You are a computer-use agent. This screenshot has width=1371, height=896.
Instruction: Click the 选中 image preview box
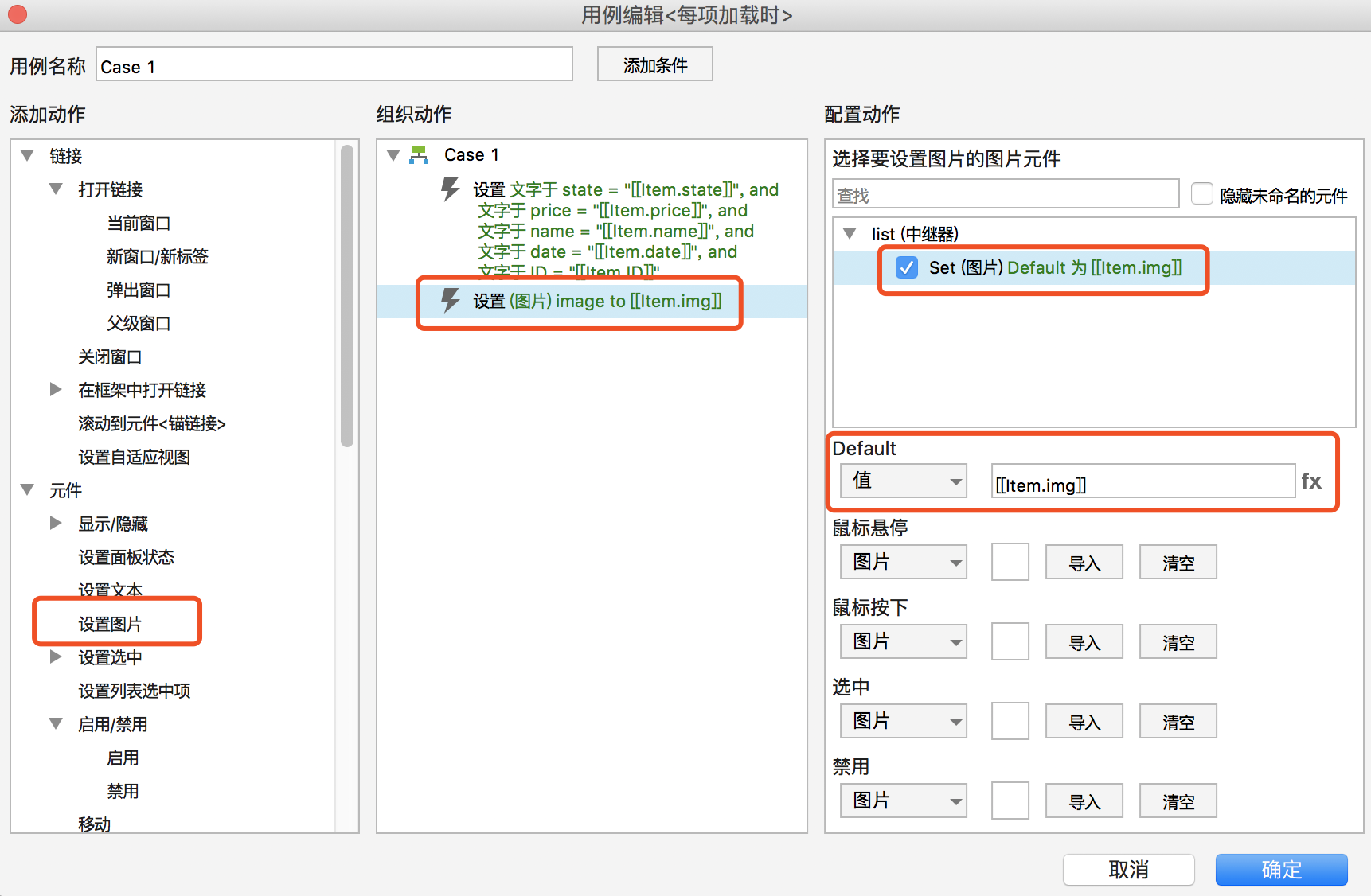[1010, 722]
